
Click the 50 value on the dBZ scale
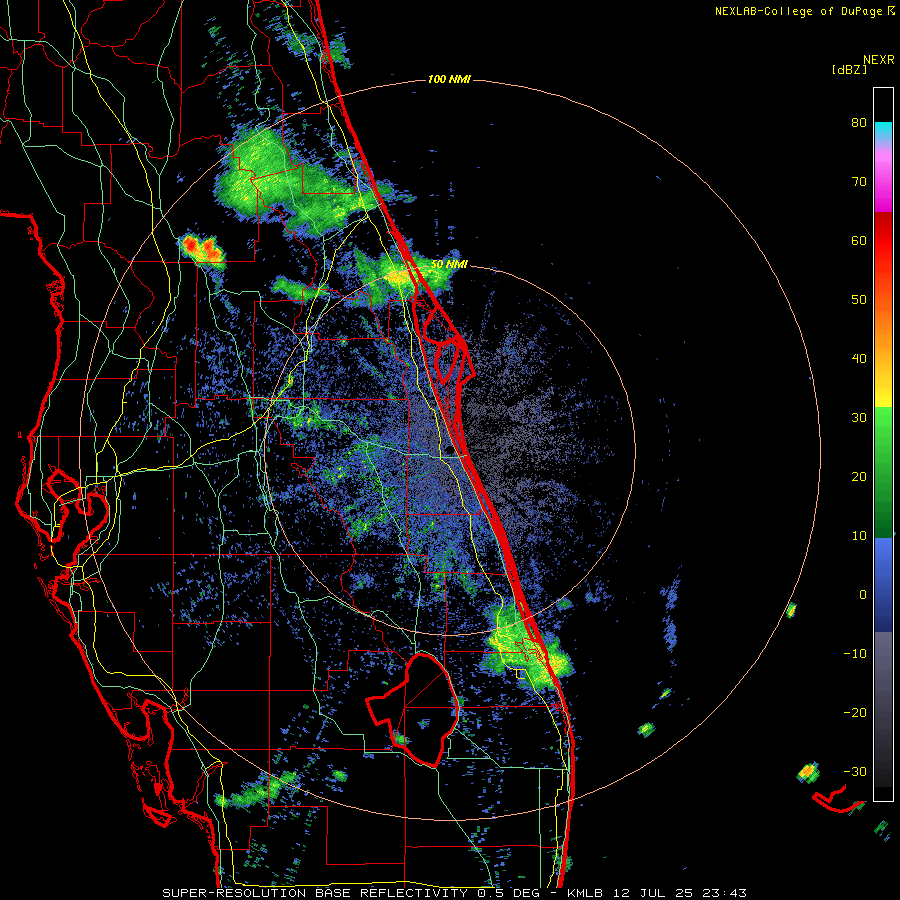pyautogui.click(x=859, y=300)
